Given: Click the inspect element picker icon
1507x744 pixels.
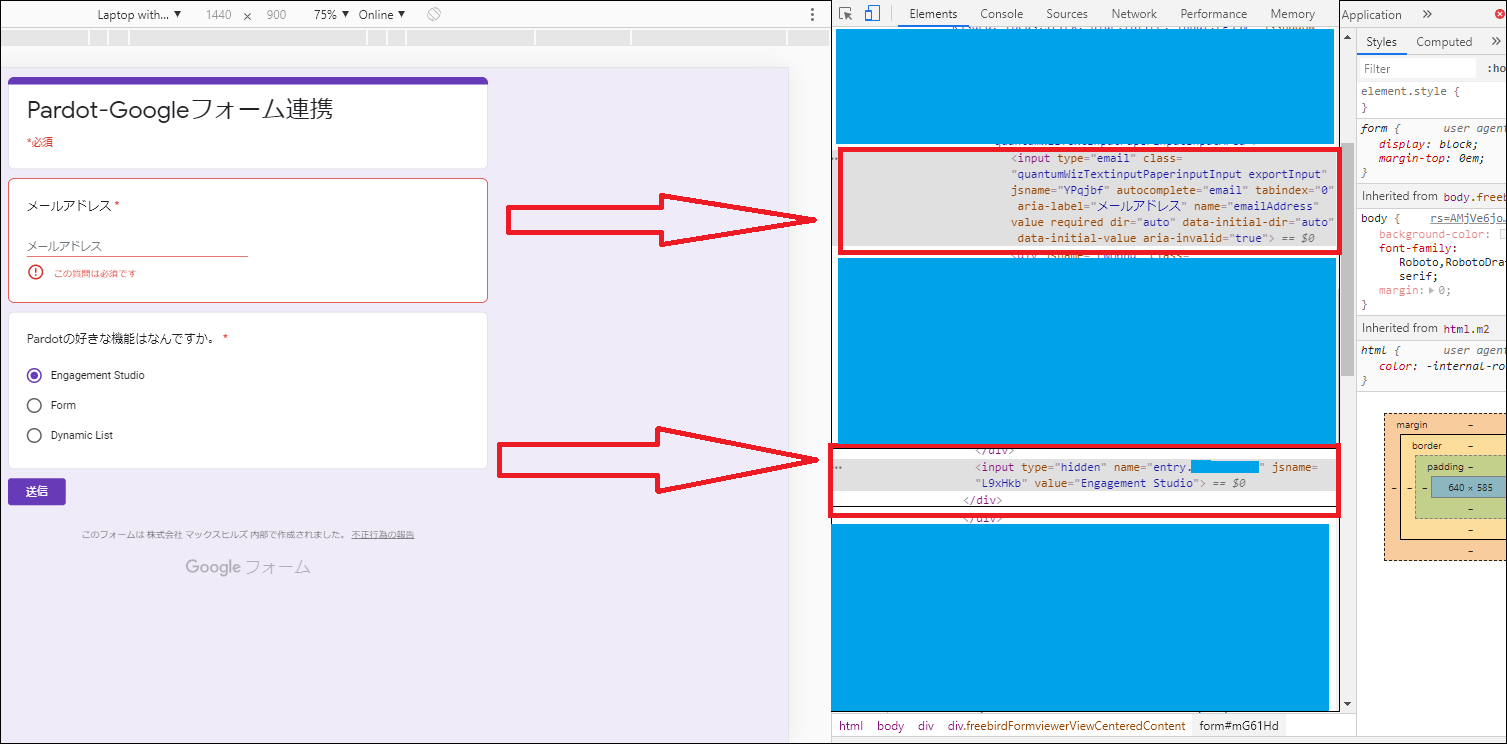Looking at the screenshot, I should tap(846, 14).
